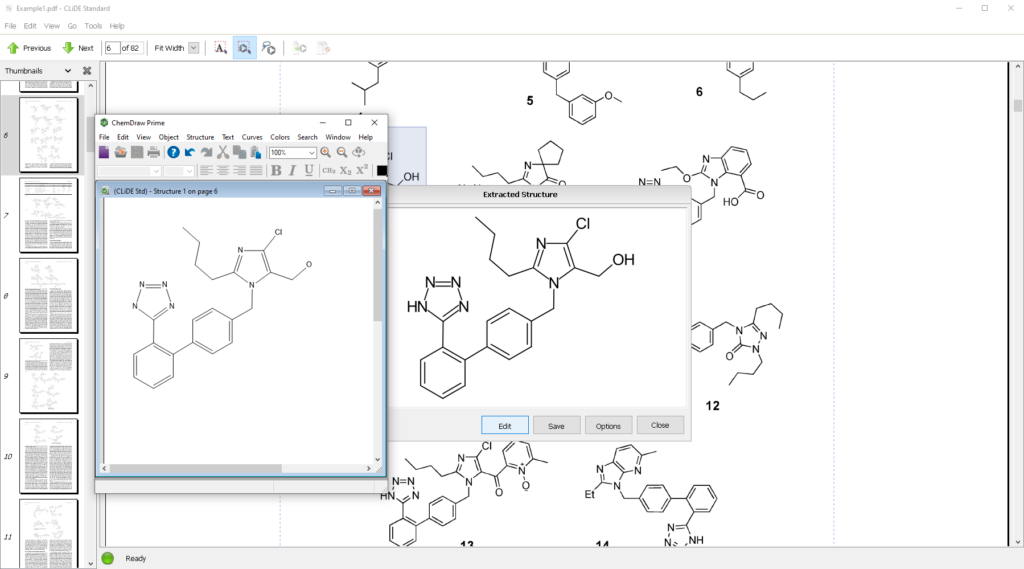The height and width of the screenshot is (569, 1024).
Task: Toggle bold text formatting in ChemDraw
Action: point(277,171)
